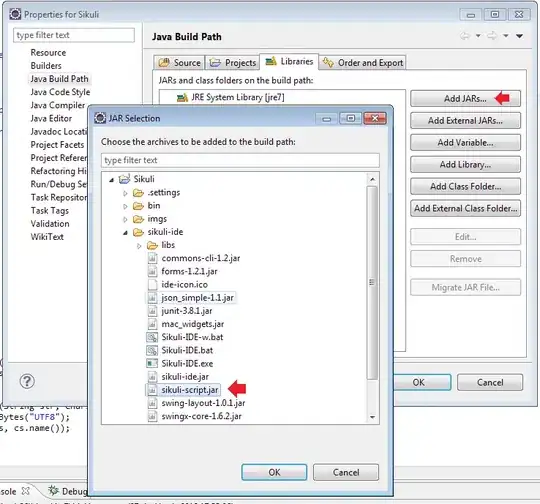This screenshot has width=540, height=504.
Task: Expand the .settings folder node
Action: 125,193
